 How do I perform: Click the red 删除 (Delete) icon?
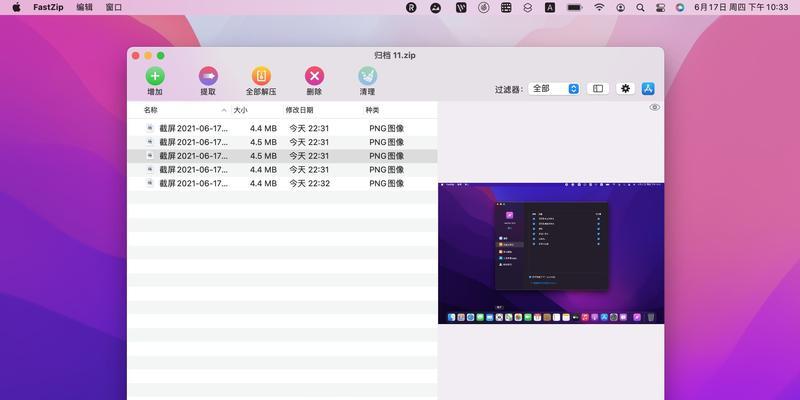[314, 77]
